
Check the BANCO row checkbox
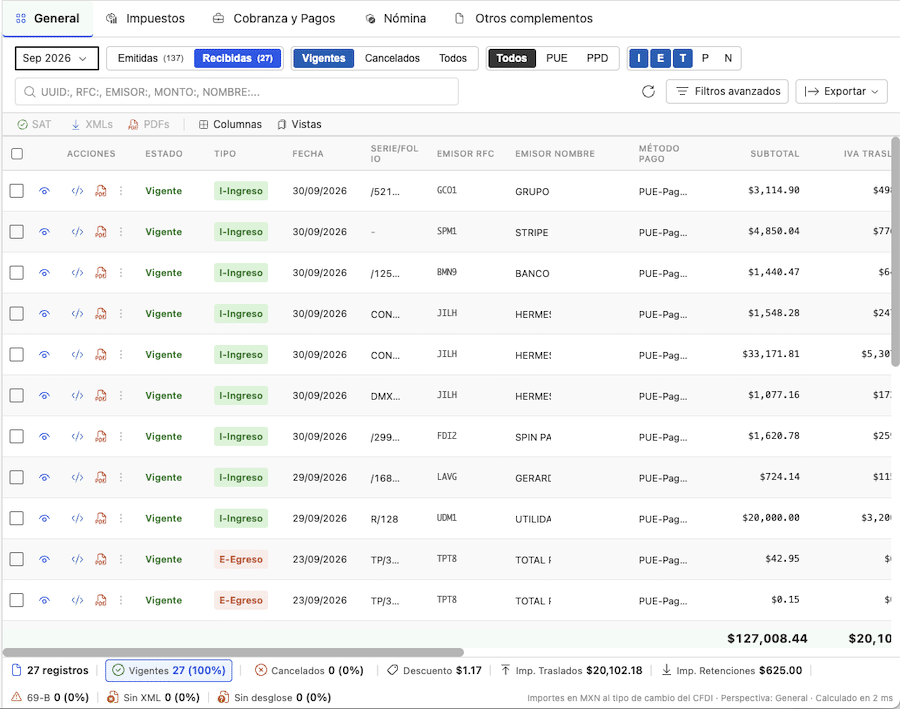(x=17, y=273)
